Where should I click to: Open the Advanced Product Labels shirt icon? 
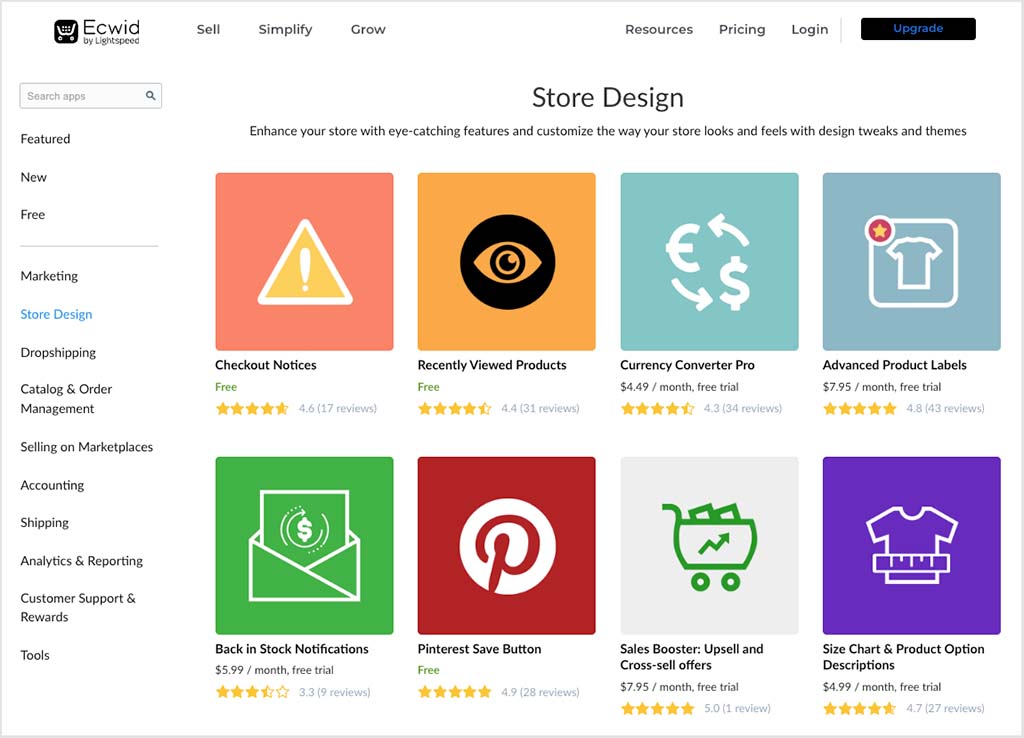(912, 261)
